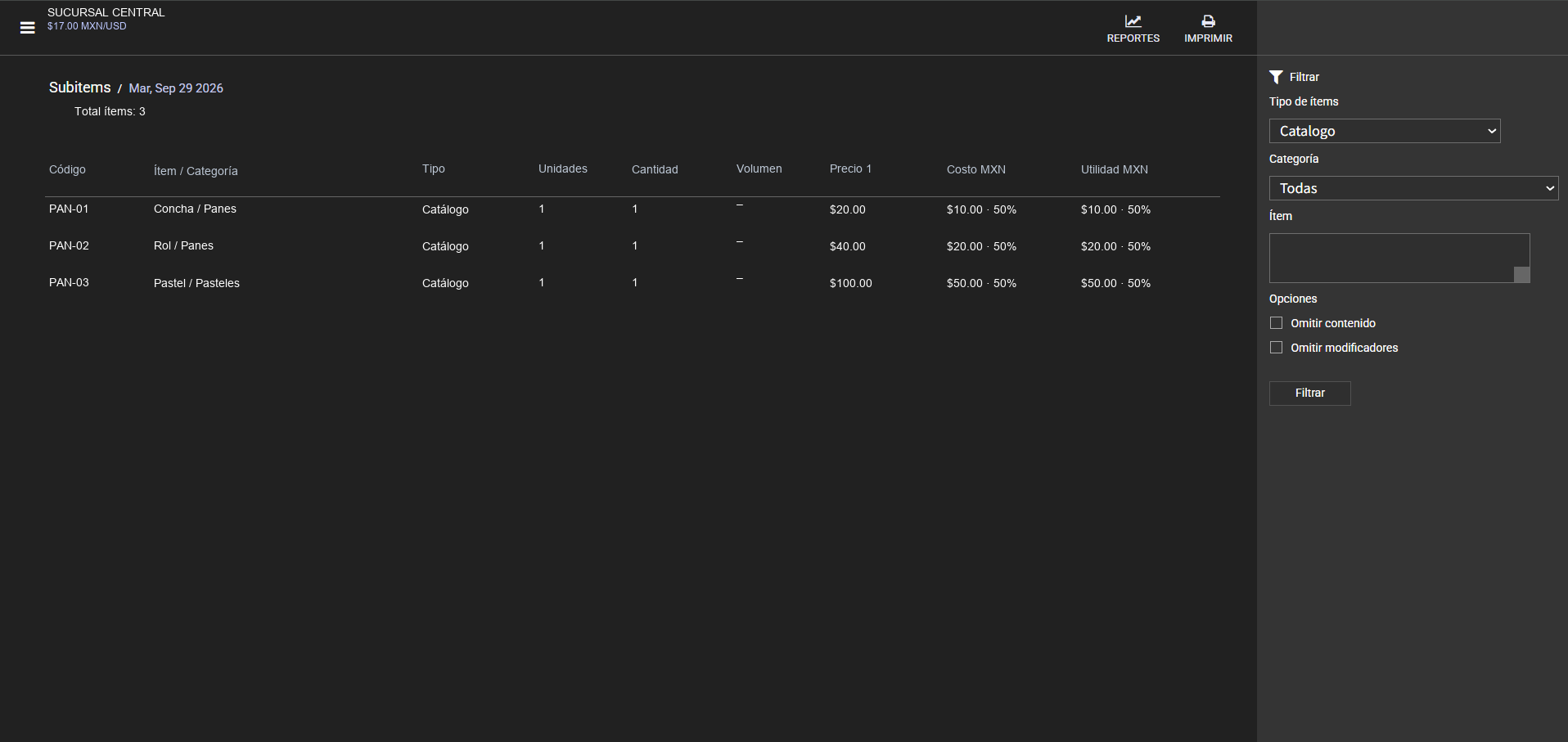Click the Rol / Panes item
This screenshot has width=1568, height=742.
point(183,245)
